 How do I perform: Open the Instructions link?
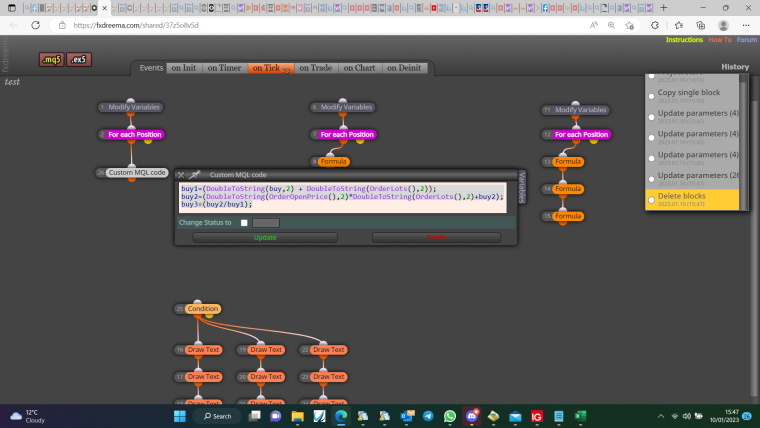(684, 40)
